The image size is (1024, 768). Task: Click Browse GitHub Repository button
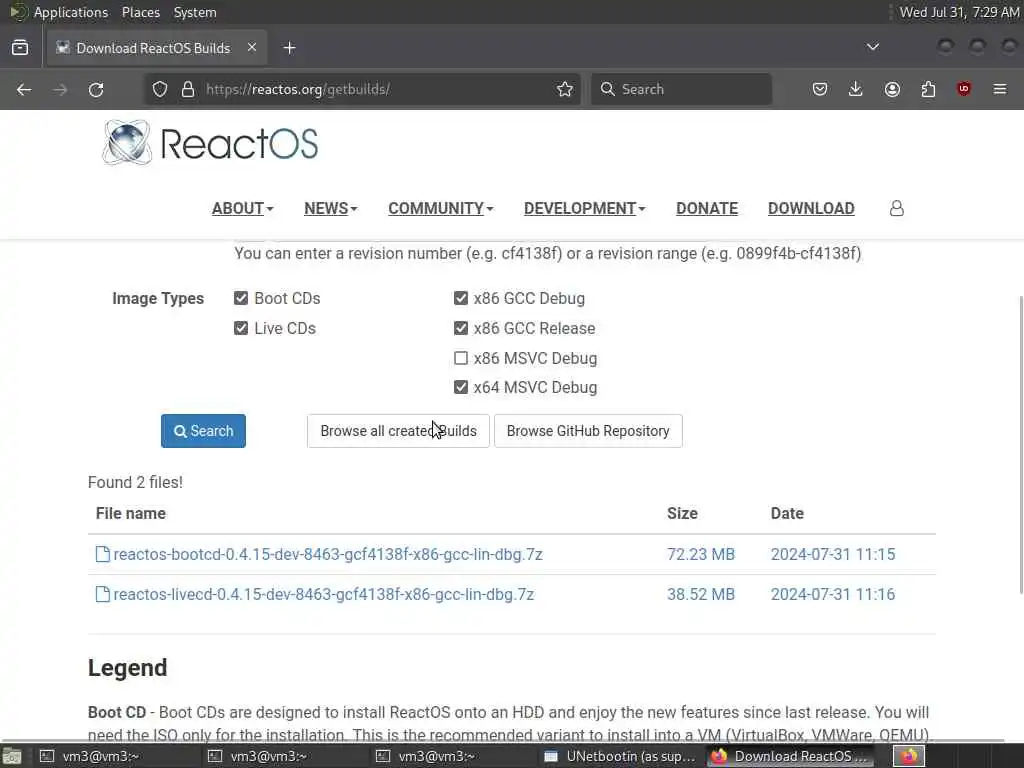588,431
